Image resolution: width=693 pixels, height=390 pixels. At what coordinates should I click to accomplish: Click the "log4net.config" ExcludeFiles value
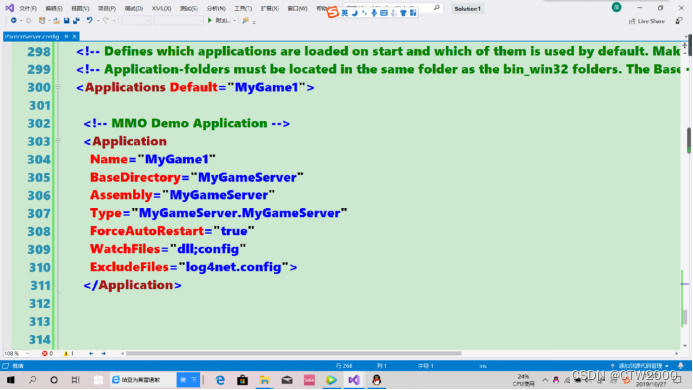(233, 267)
